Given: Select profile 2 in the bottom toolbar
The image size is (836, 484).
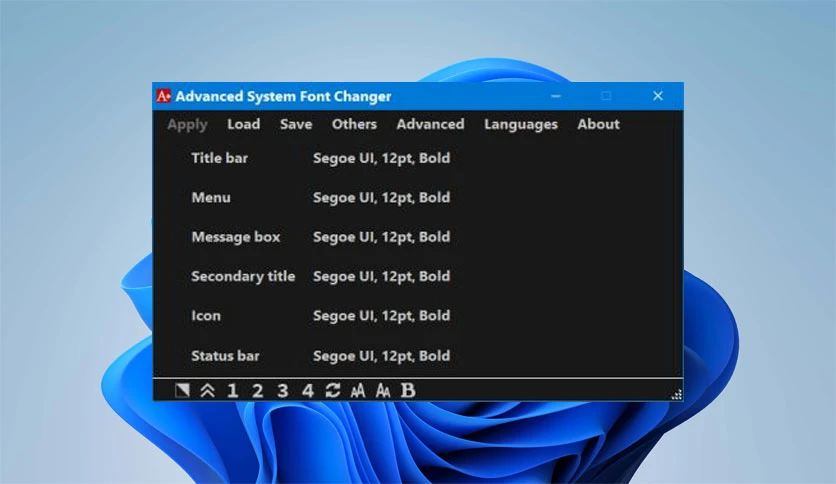Looking at the screenshot, I should pos(258,391).
